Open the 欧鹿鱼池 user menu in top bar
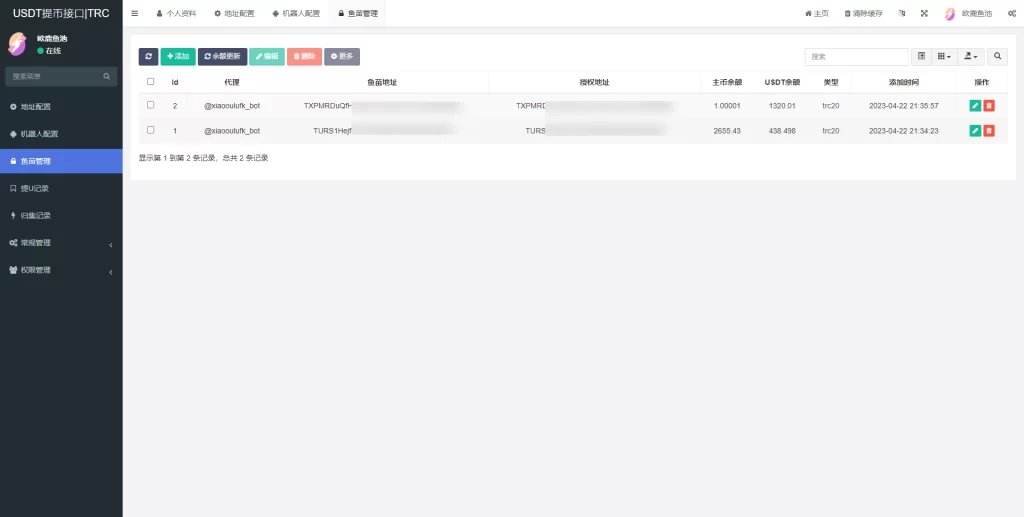The image size is (1024, 517). click(968, 13)
